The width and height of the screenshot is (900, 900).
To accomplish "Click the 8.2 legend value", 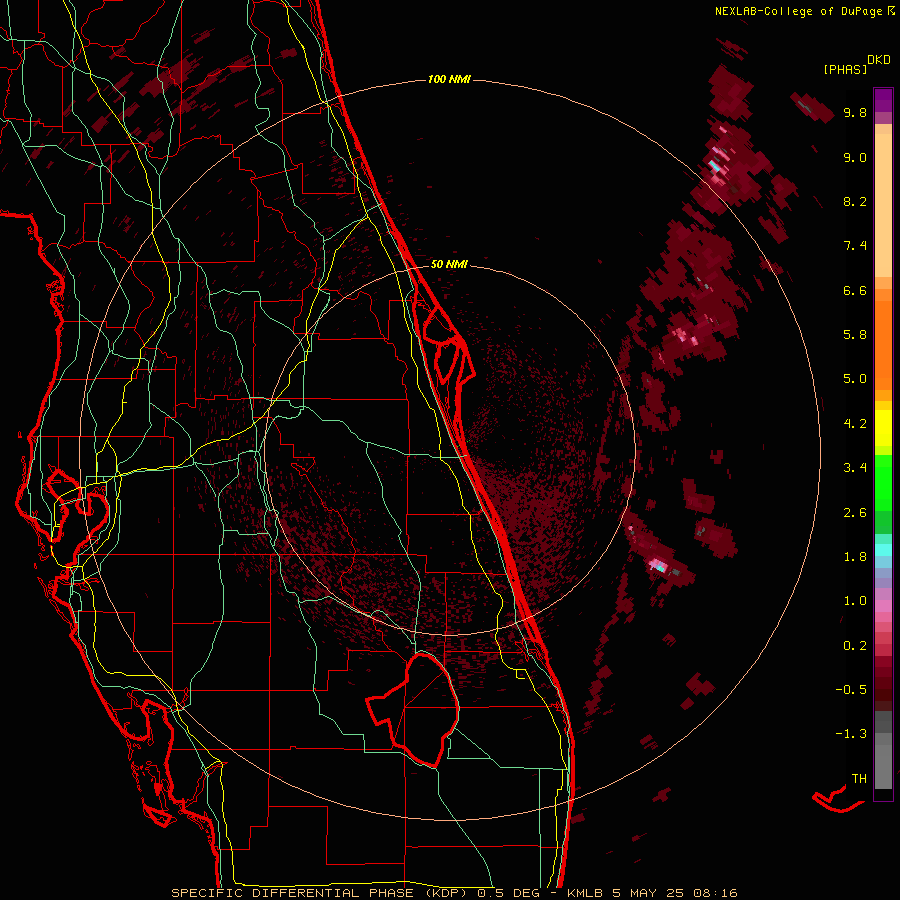I will click(855, 201).
